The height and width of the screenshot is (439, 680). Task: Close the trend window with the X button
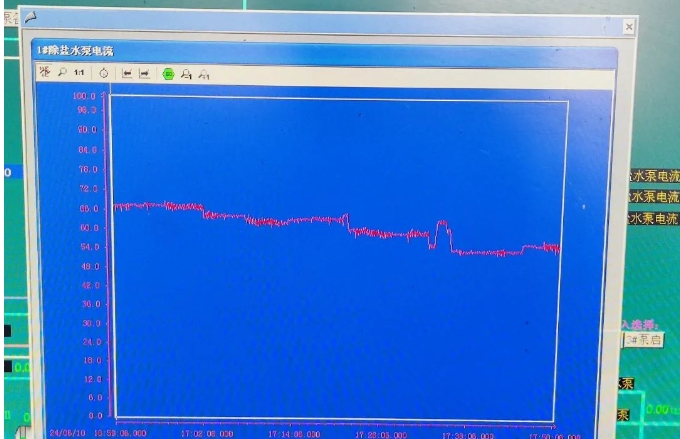[x=628, y=26]
